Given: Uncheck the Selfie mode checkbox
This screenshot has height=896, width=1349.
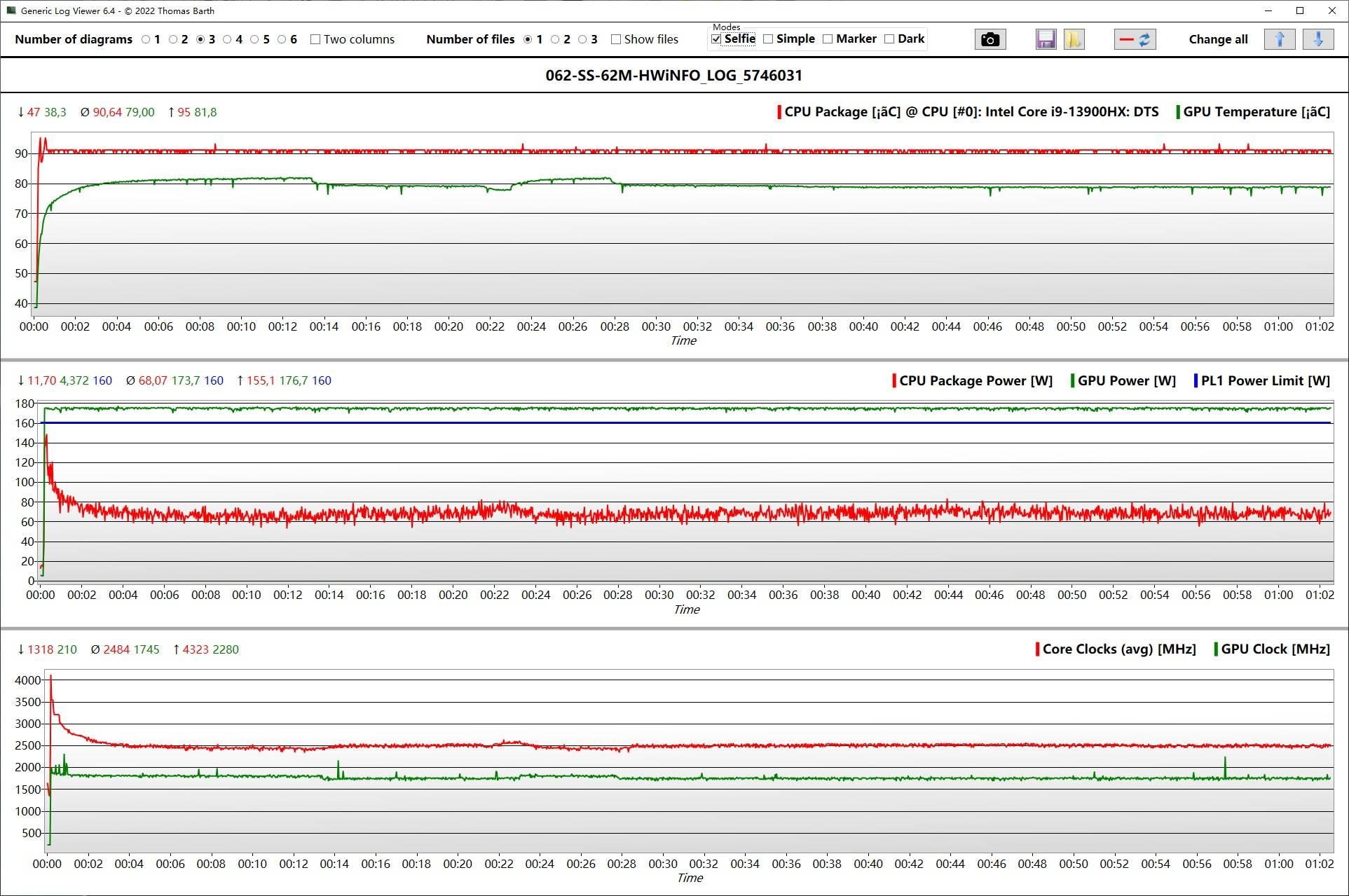Looking at the screenshot, I should [x=716, y=39].
